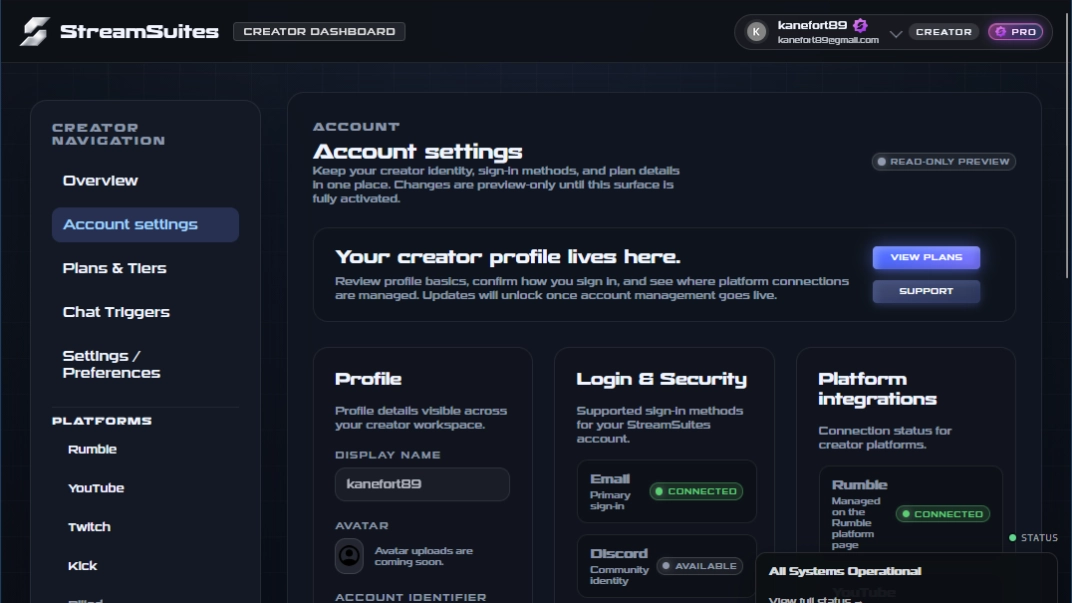Click the Support button
The width and height of the screenshot is (1072, 603).
tap(925, 291)
